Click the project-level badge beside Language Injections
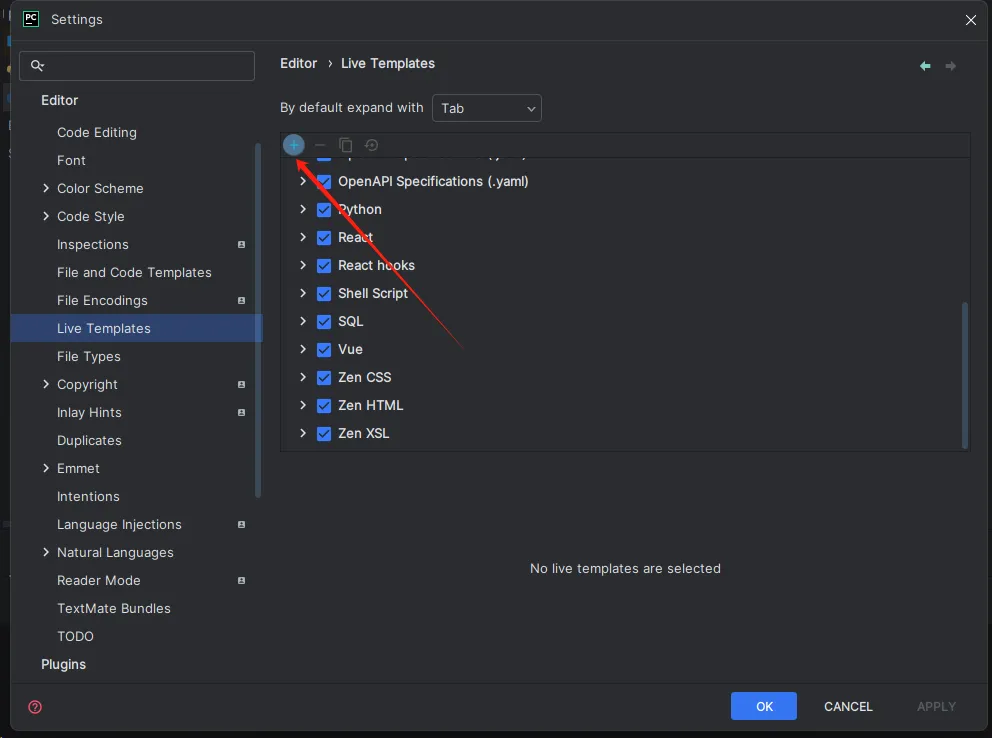 click(x=241, y=524)
